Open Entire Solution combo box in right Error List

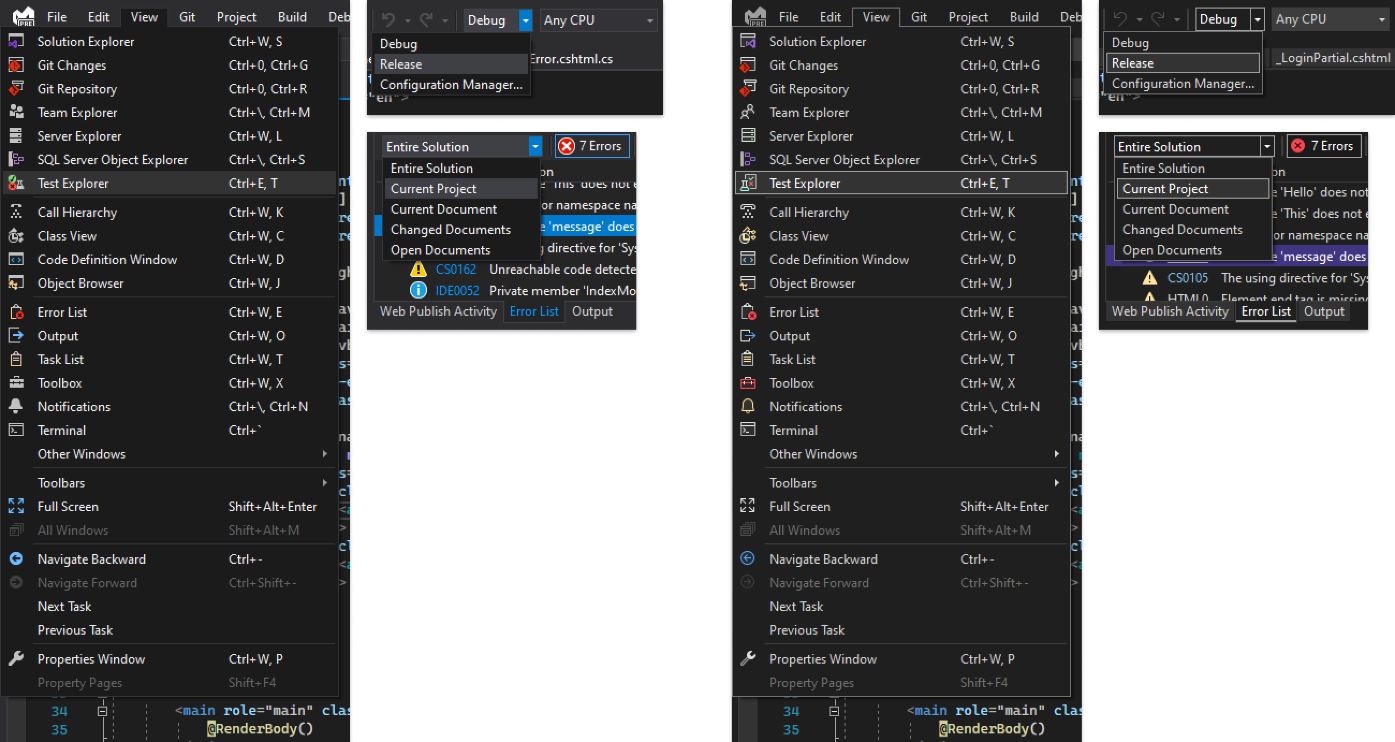click(1194, 146)
